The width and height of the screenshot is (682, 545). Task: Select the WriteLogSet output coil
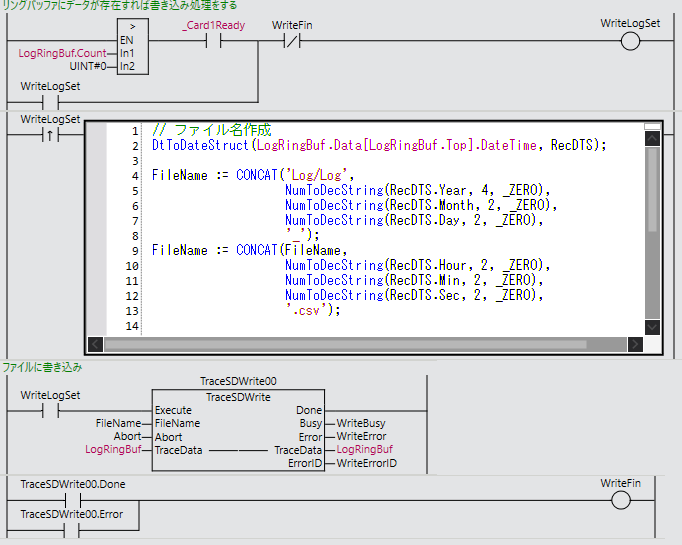[630, 41]
